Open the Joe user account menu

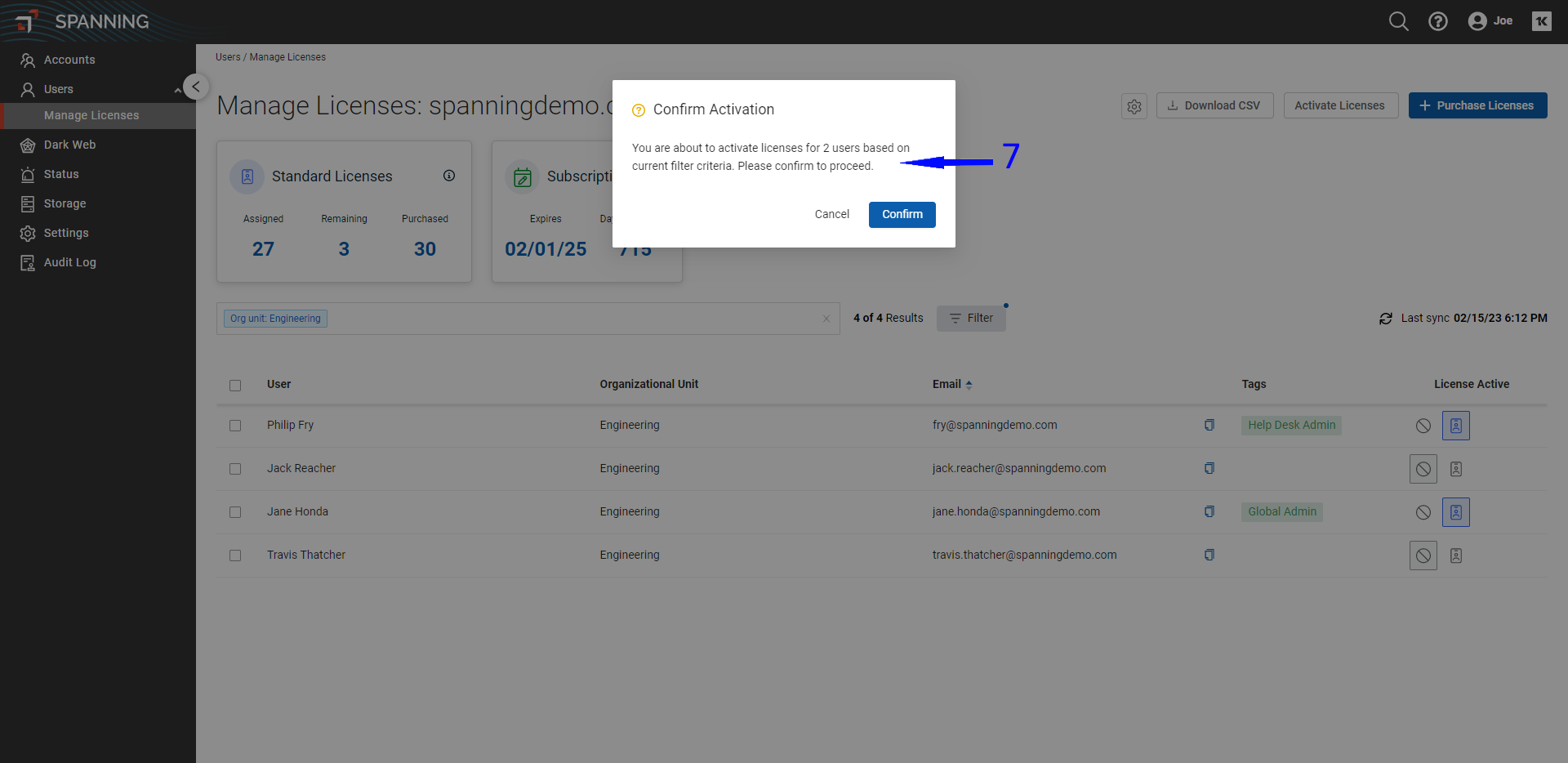coord(1490,21)
